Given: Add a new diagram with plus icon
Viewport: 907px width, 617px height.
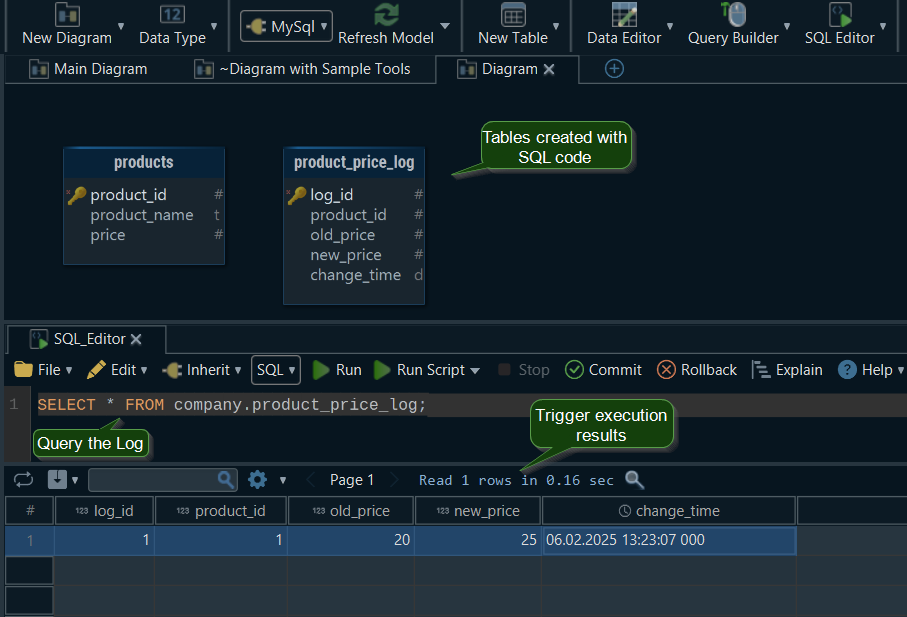Looking at the screenshot, I should pyautogui.click(x=614, y=69).
